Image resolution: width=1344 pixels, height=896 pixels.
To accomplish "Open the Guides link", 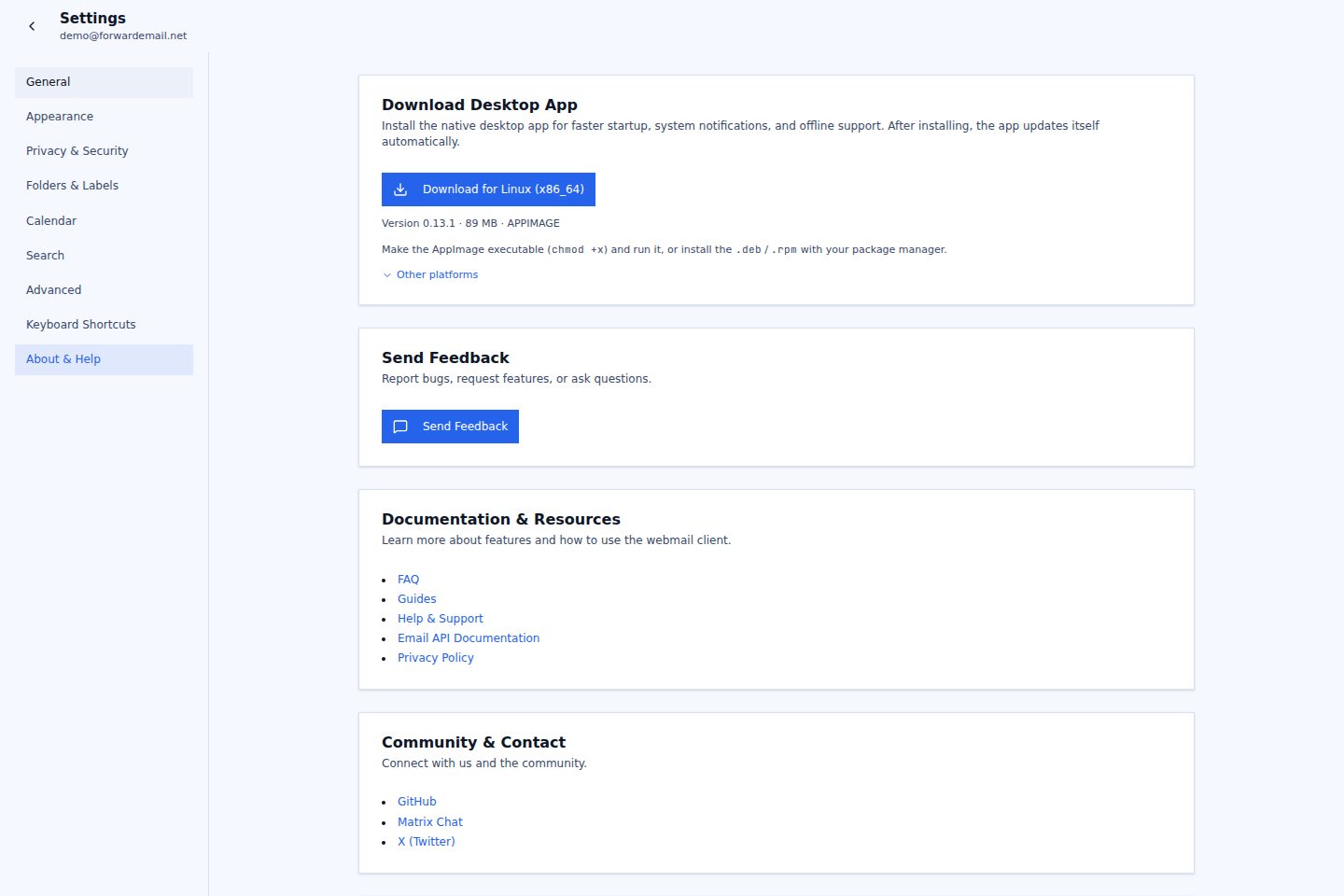I will click(x=416, y=599).
